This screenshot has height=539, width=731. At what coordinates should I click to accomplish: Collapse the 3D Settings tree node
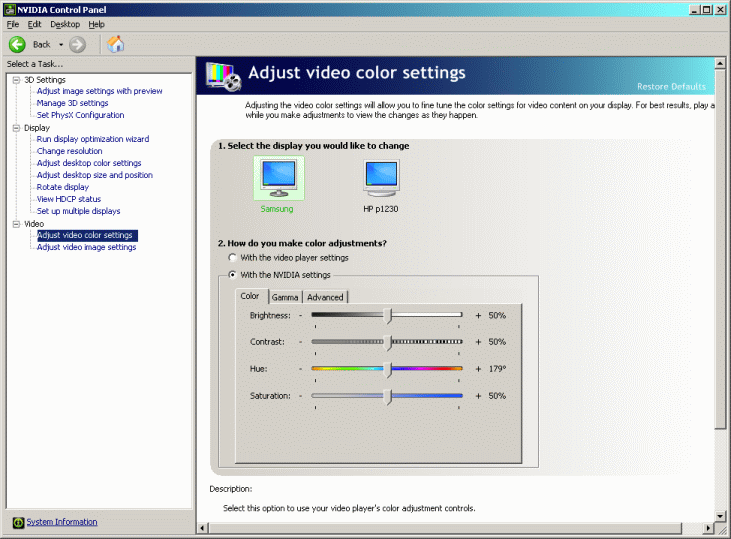click(16, 80)
